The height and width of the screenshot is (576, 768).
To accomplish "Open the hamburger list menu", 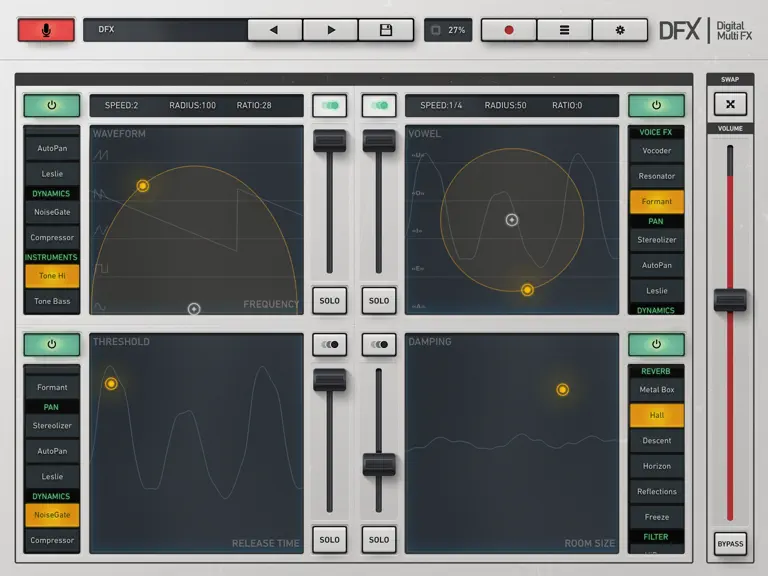I will (564, 30).
